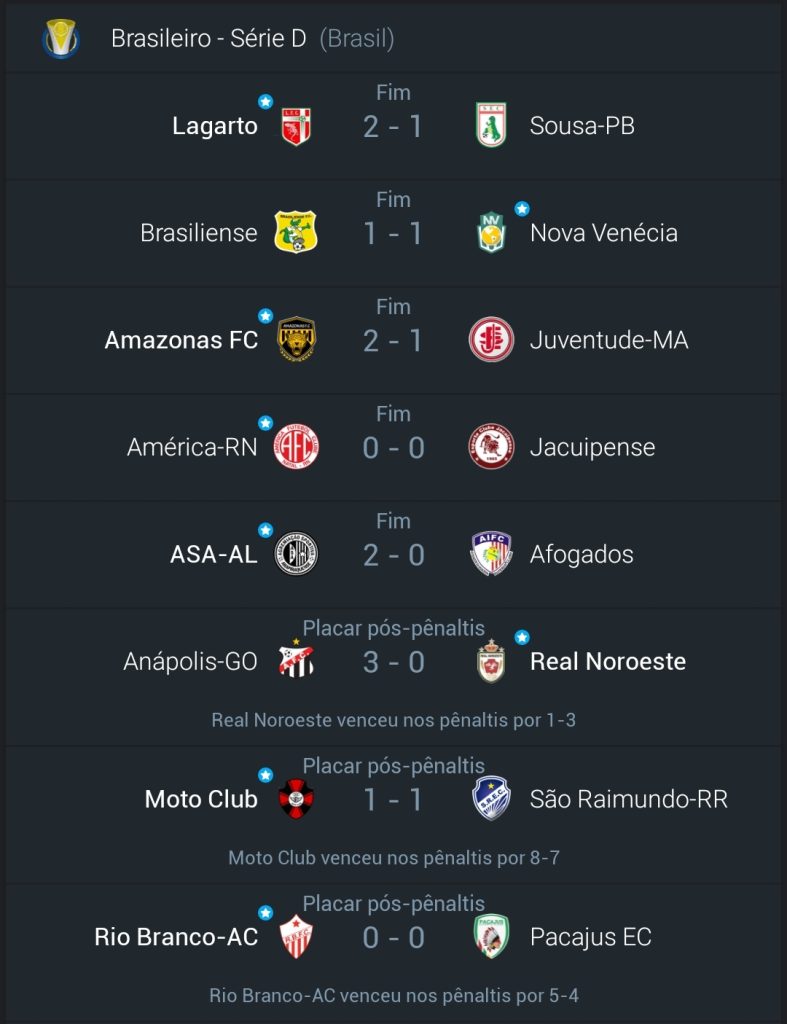The image size is (787, 1024).
Task: Open the Afogados AIFC crest
Action: pyautogui.click(x=491, y=554)
